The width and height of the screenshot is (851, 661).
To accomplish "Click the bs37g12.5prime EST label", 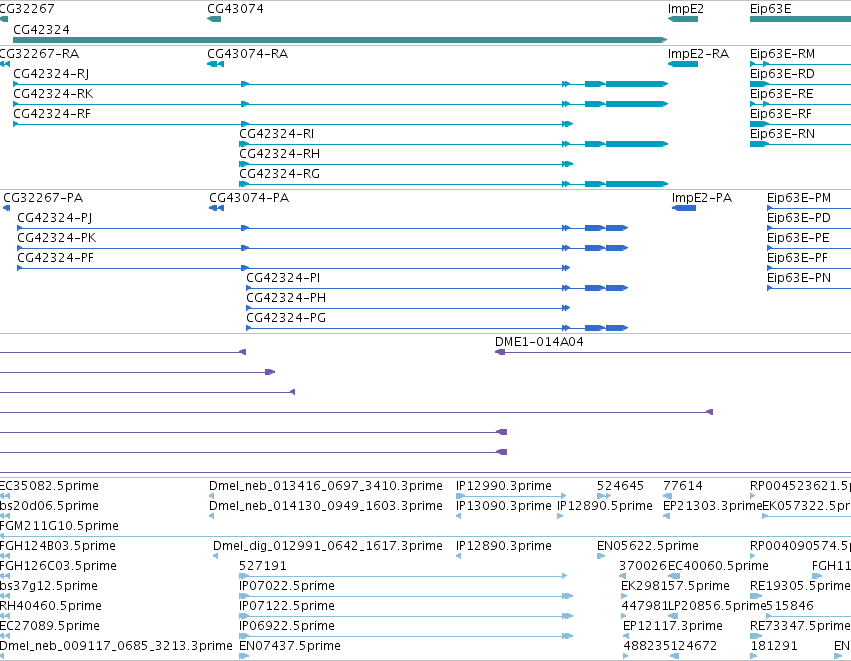I will click(x=49, y=587).
